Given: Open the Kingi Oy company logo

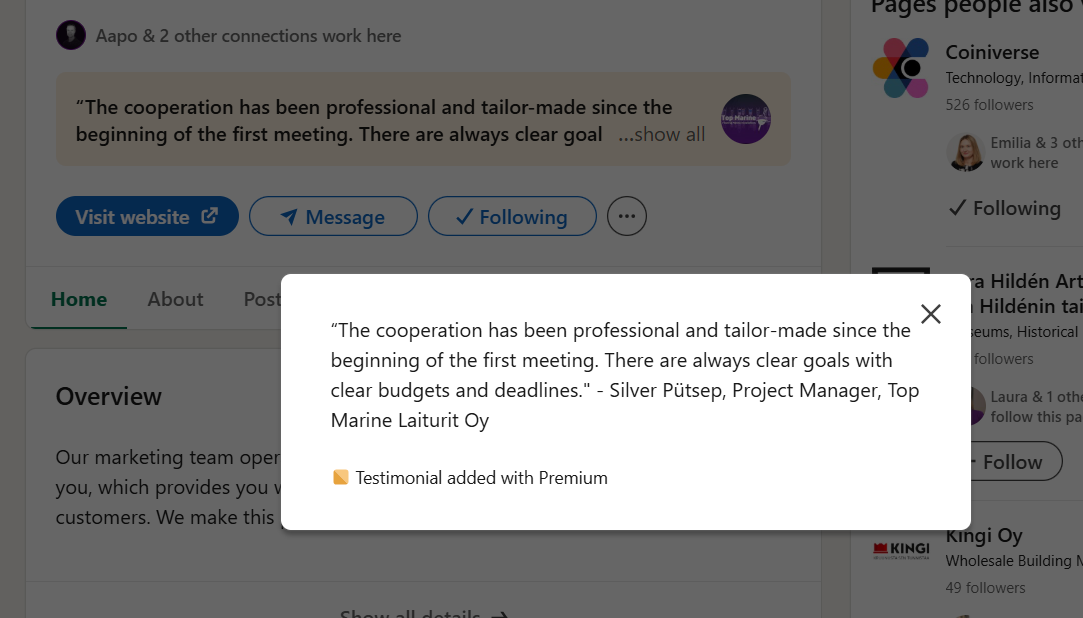Looking at the screenshot, I should [x=901, y=549].
